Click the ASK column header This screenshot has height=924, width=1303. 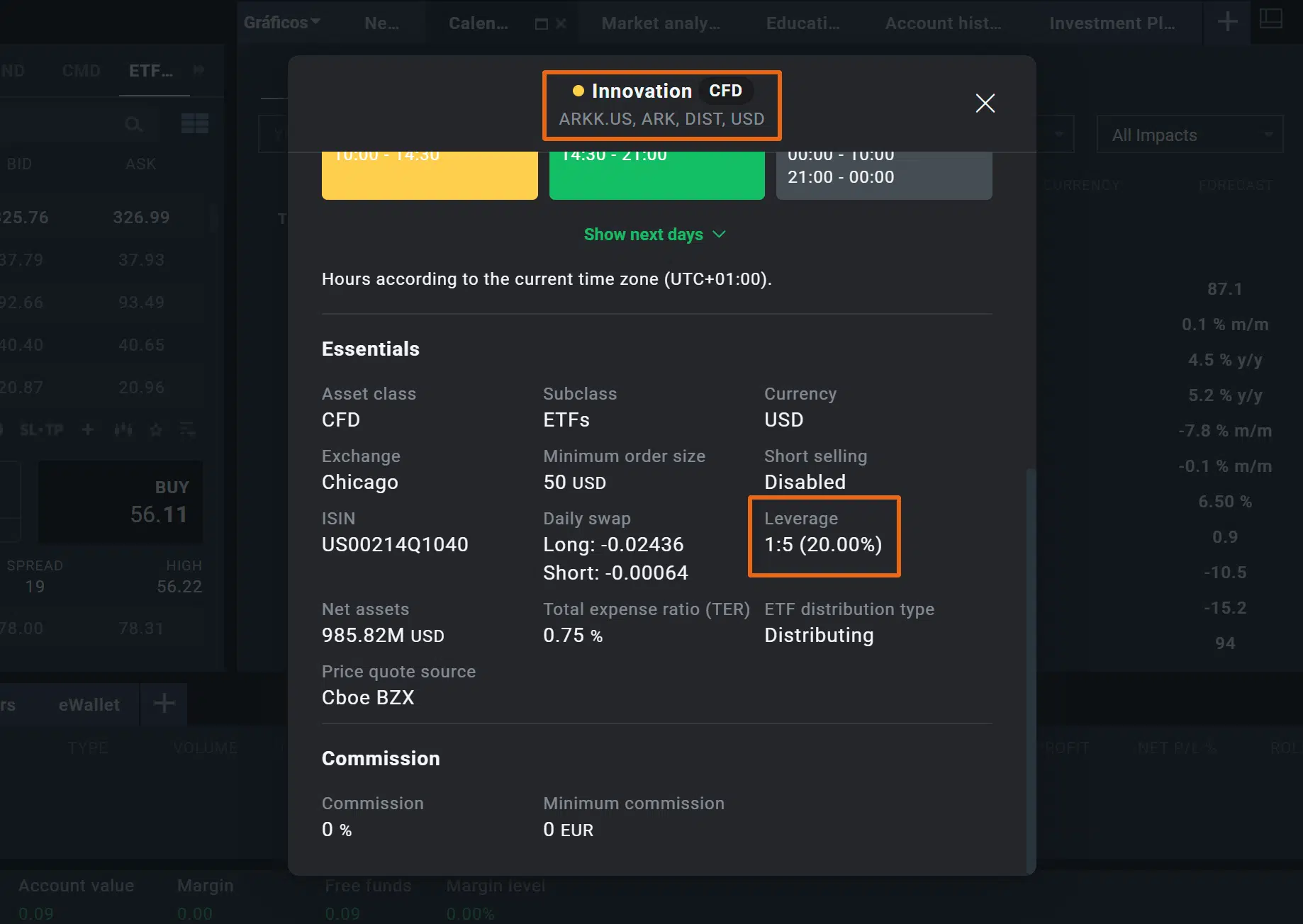pyautogui.click(x=140, y=164)
